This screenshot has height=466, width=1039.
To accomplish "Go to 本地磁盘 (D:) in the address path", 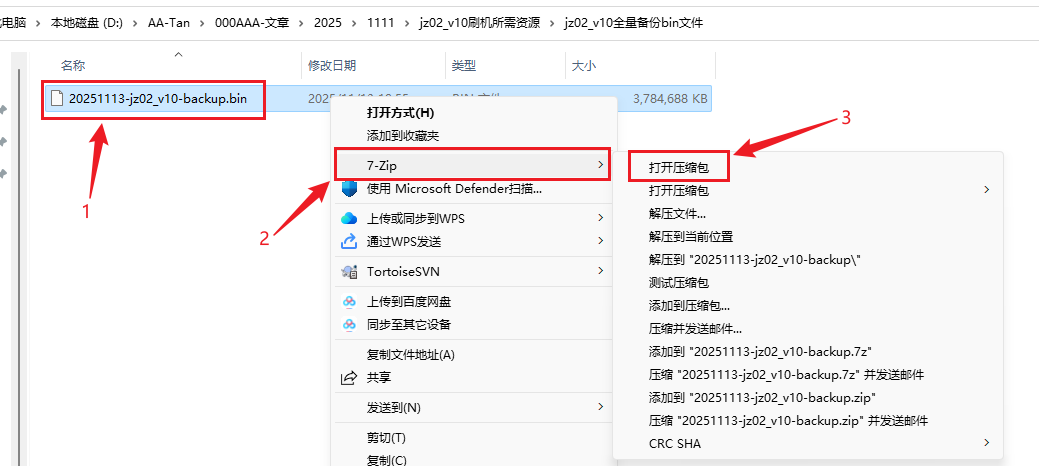I will coord(86,22).
